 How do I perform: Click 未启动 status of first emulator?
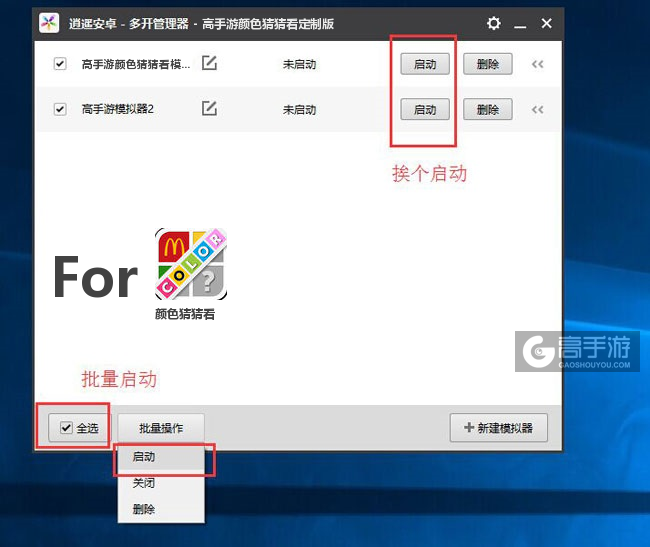pyautogui.click(x=299, y=64)
